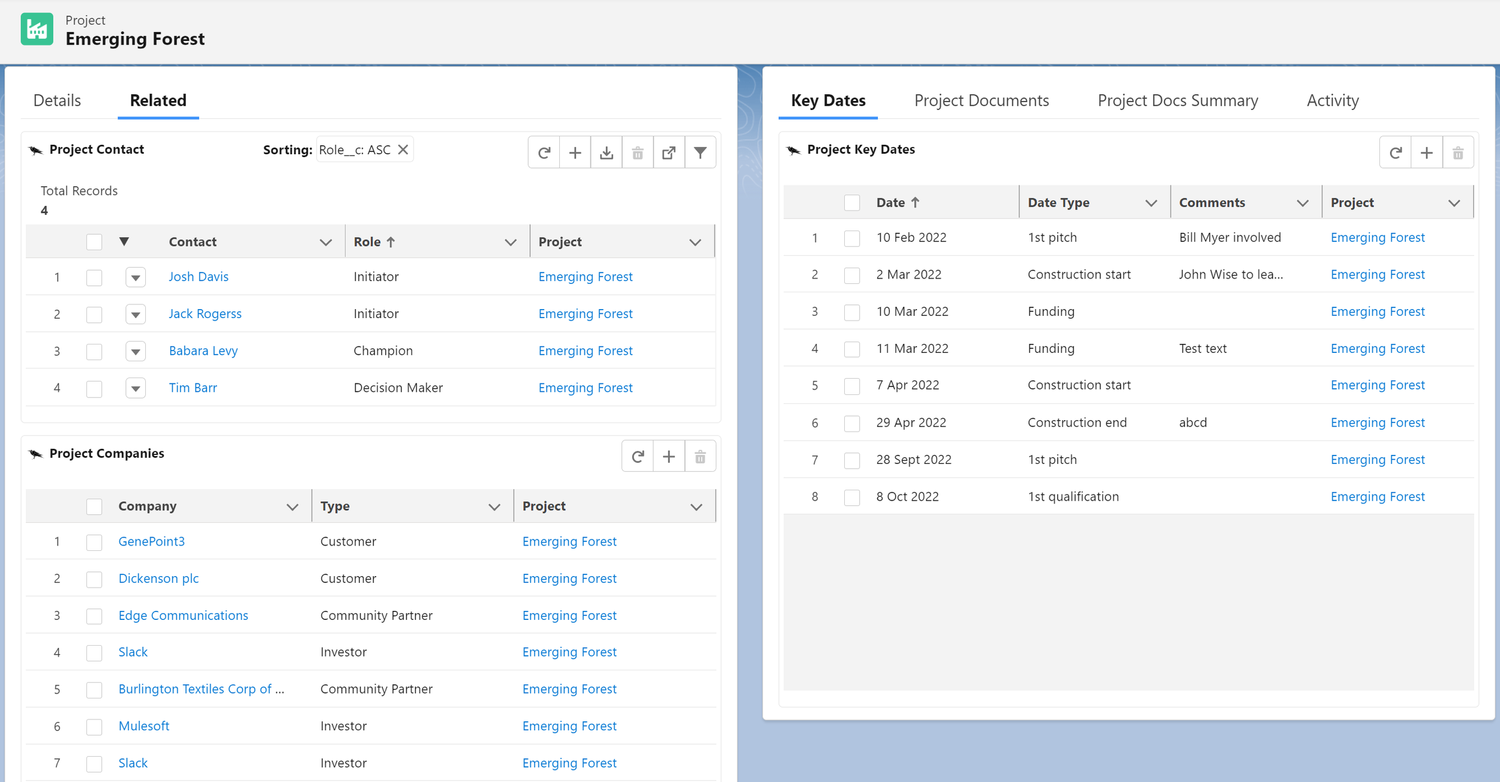Screen dimensions: 1500x782
Task: Check the Mulesoft company row checkbox
Action: coord(94,727)
